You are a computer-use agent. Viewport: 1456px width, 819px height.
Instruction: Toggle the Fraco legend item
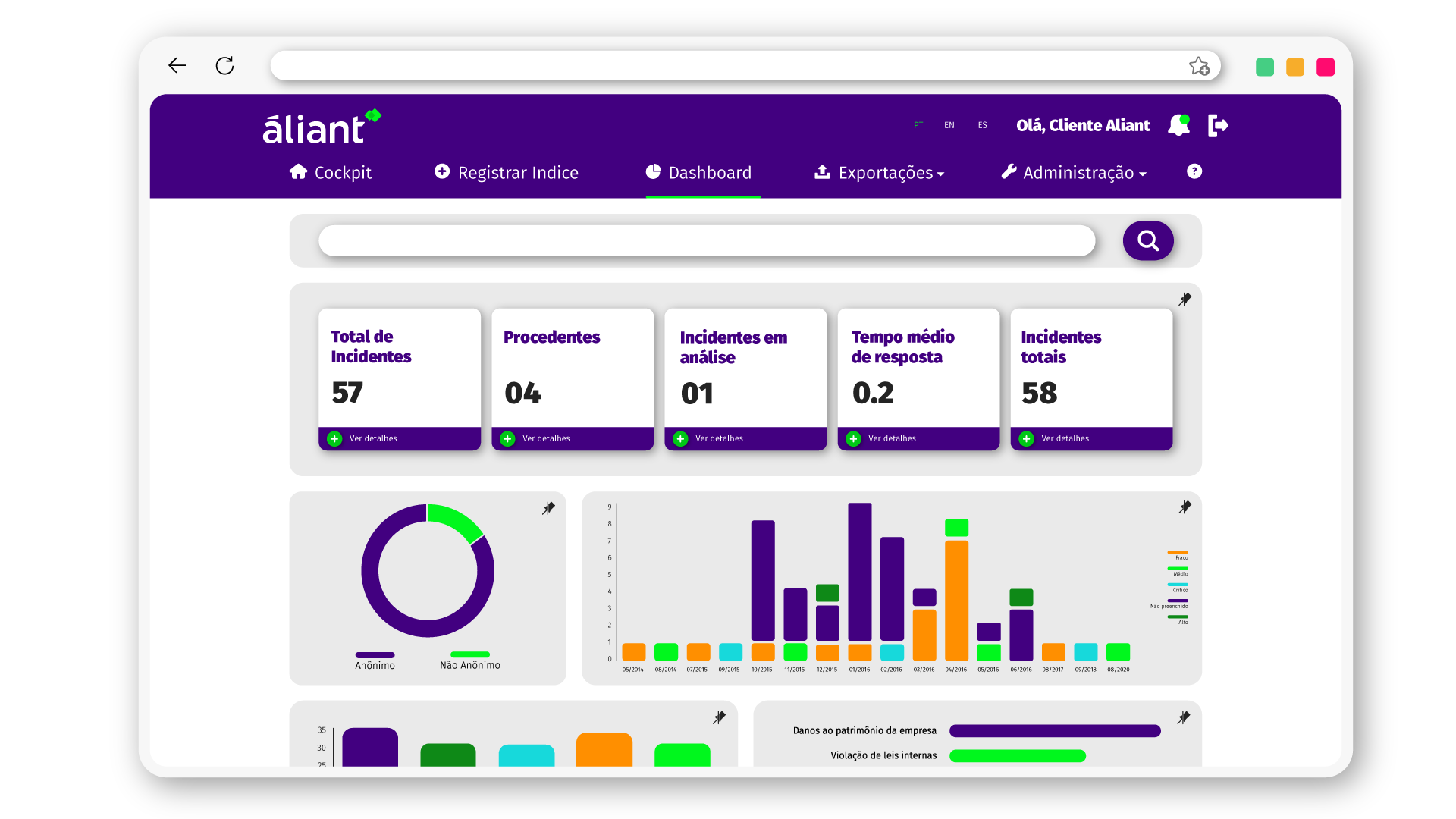1178,555
